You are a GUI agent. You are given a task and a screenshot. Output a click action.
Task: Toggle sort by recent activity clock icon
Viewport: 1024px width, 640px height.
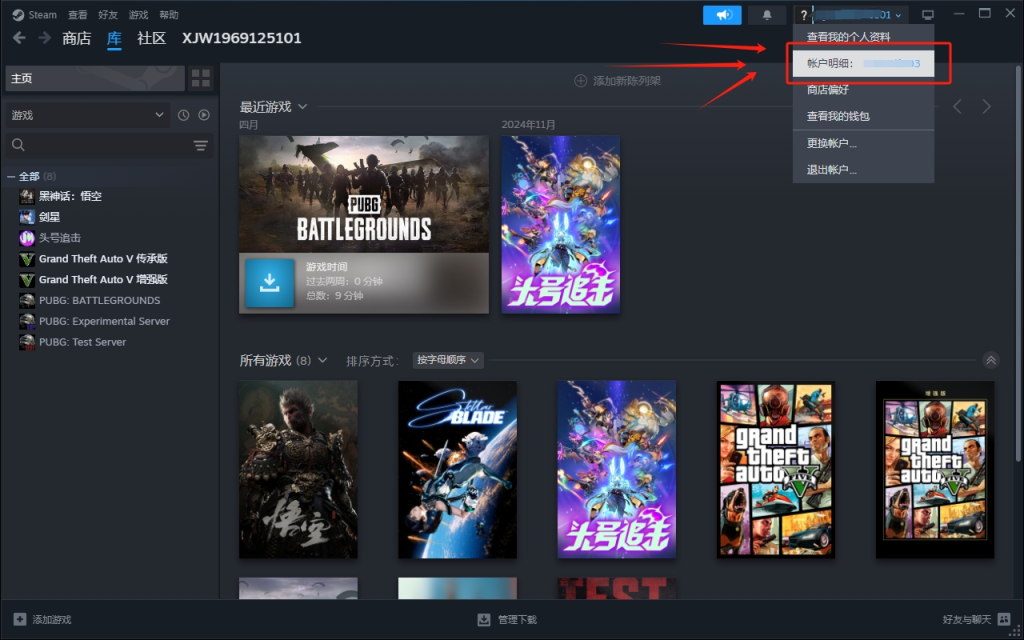(x=184, y=115)
